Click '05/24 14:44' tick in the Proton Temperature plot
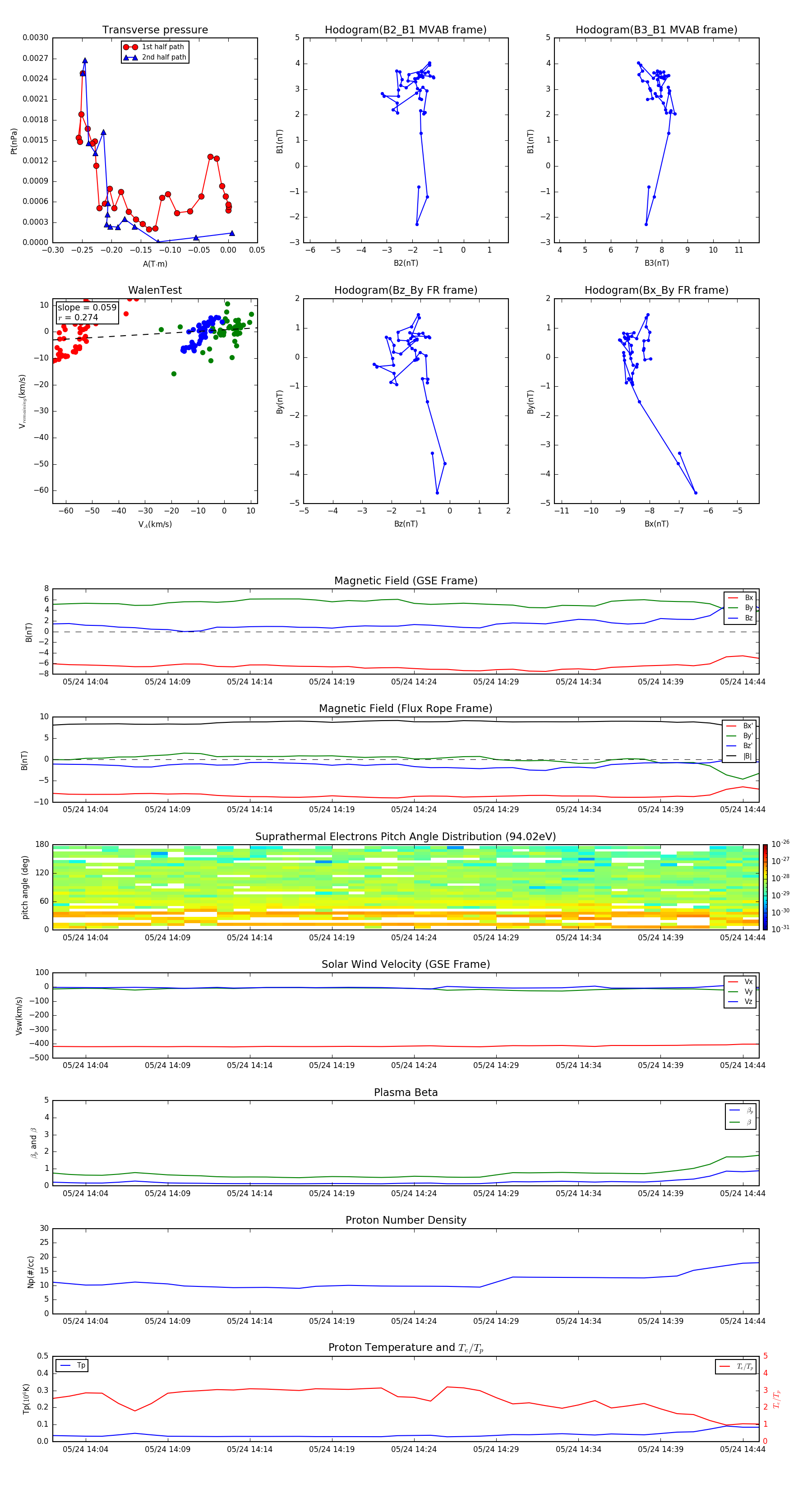 (743, 1449)
